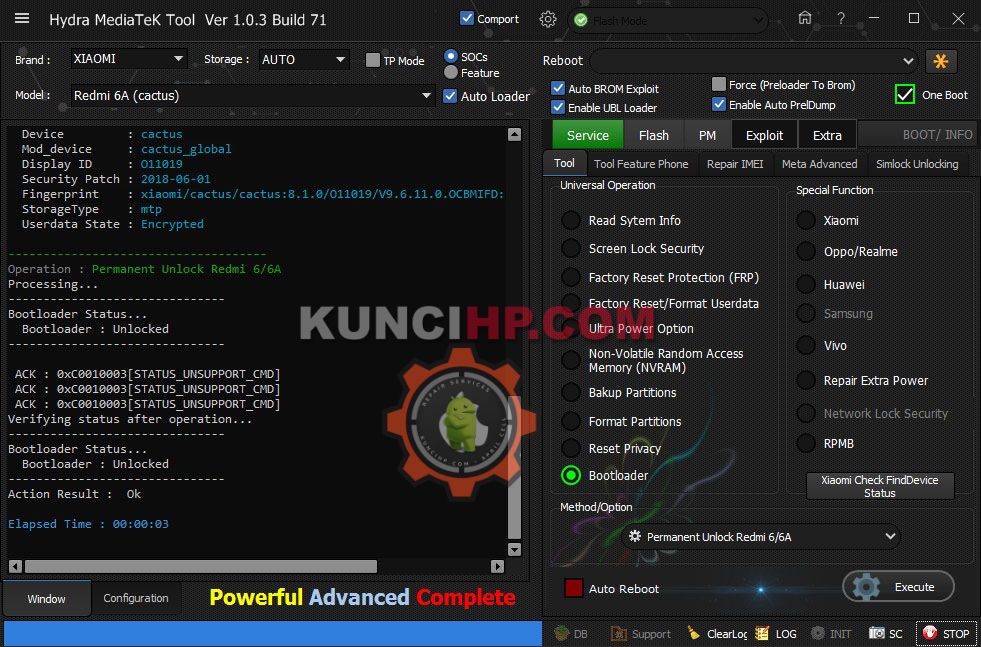
Task: Open settings gear icon in title bar
Action: coord(547,19)
